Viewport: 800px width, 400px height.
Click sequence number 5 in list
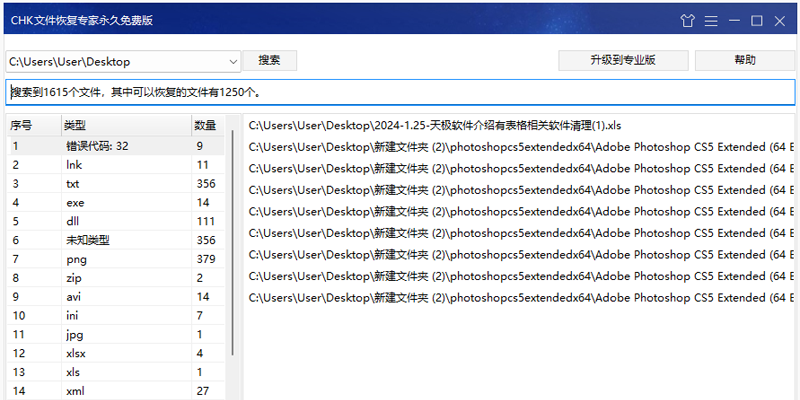tap(16, 221)
